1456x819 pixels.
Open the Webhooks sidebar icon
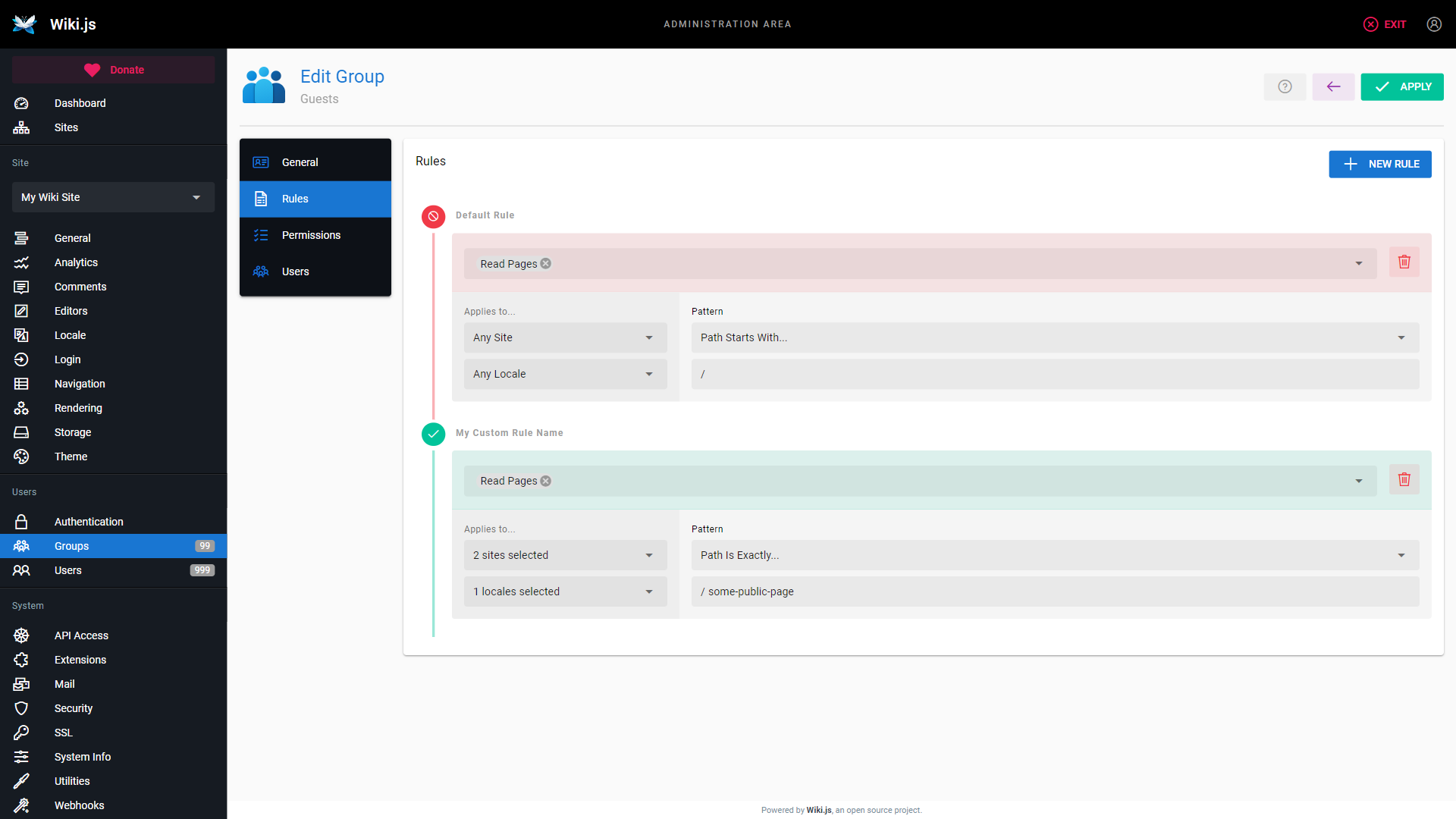[21, 805]
